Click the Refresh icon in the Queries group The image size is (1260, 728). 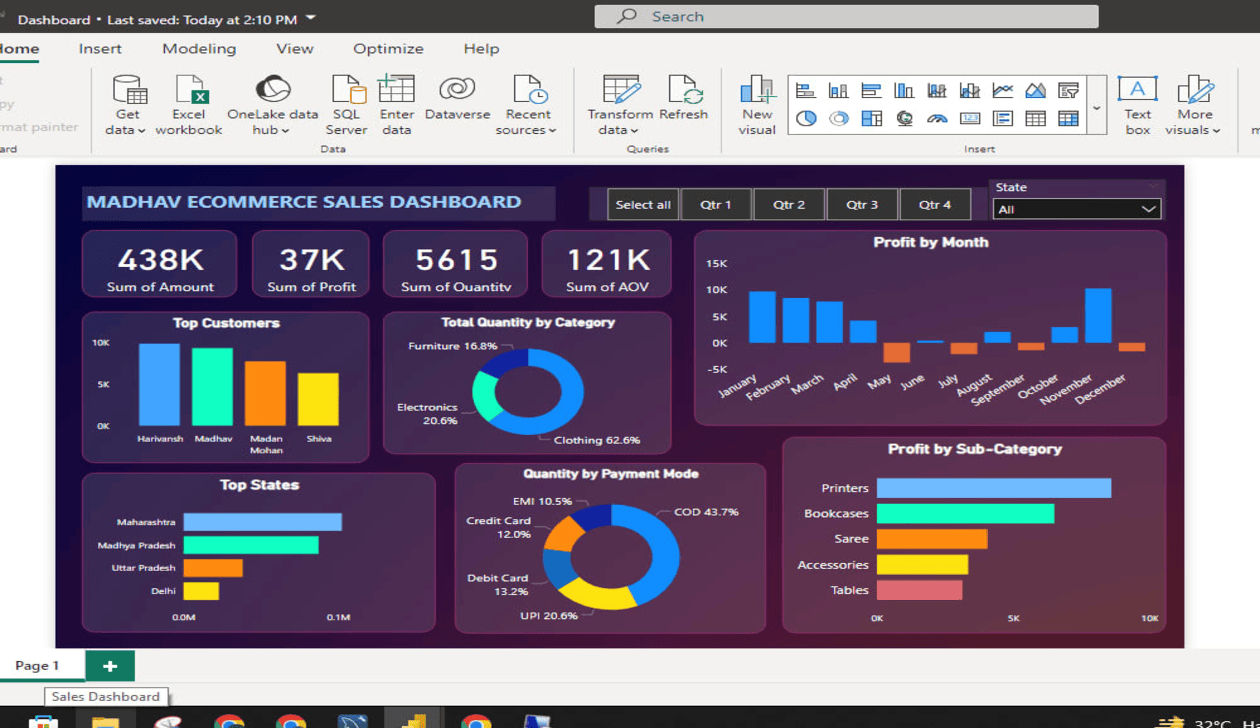click(x=685, y=100)
